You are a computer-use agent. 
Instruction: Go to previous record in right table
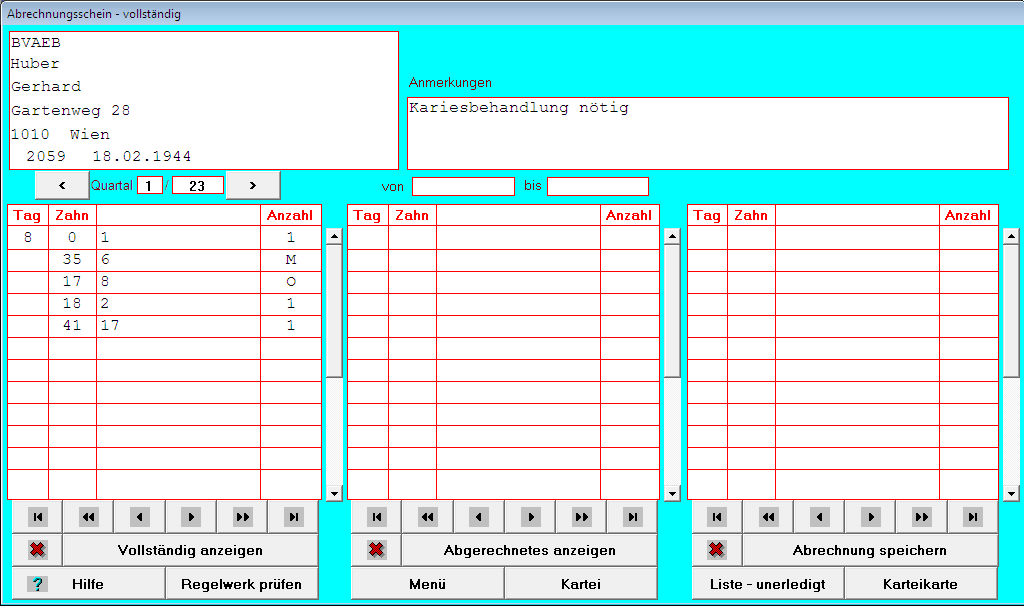point(820,517)
